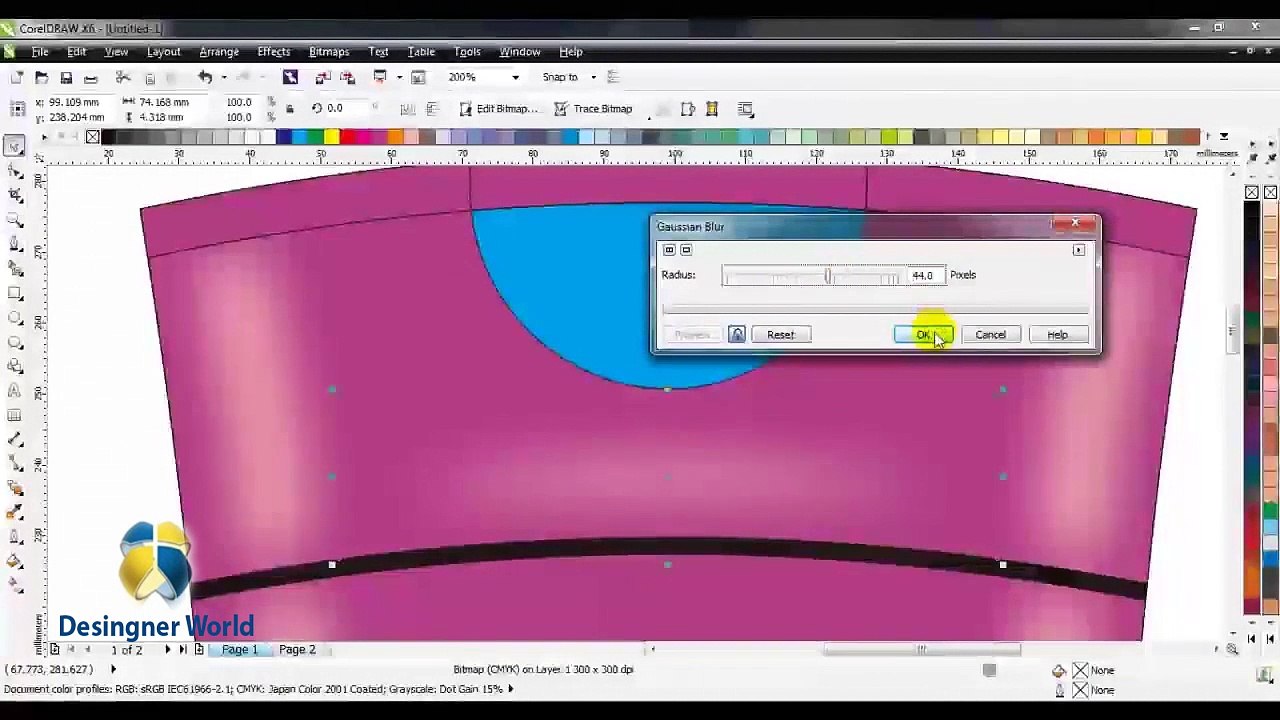Open the Effects menu
1280x720 pixels.
click(x=273, y=51)
